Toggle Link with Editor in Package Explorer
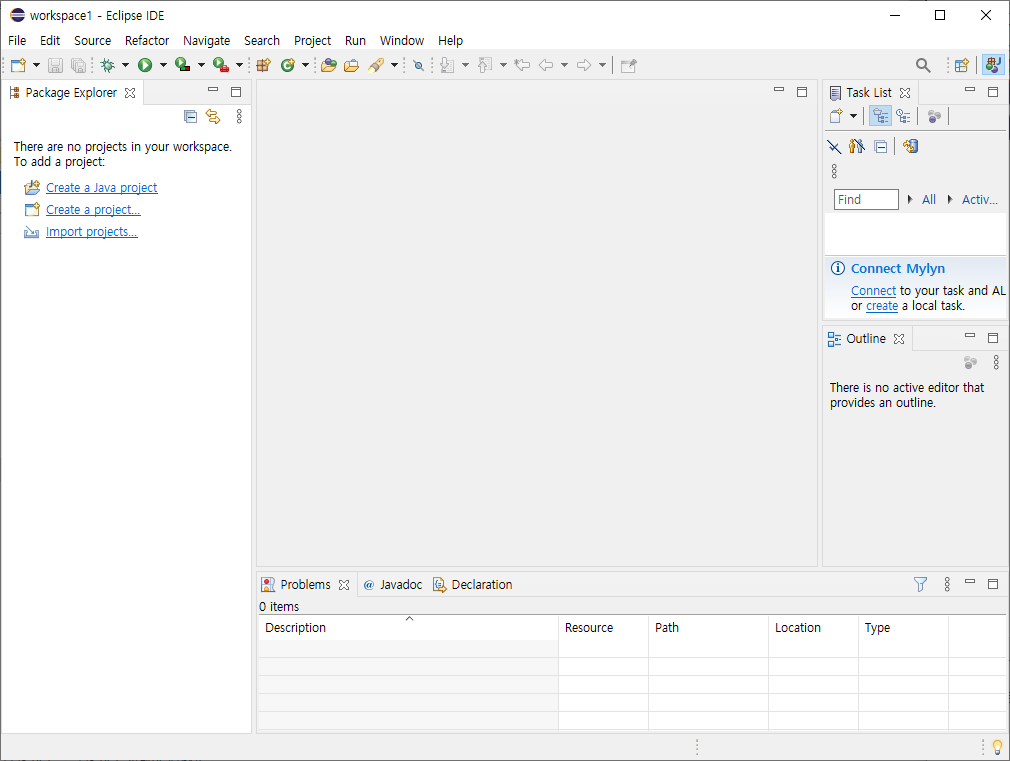 [x=213, y=116]
